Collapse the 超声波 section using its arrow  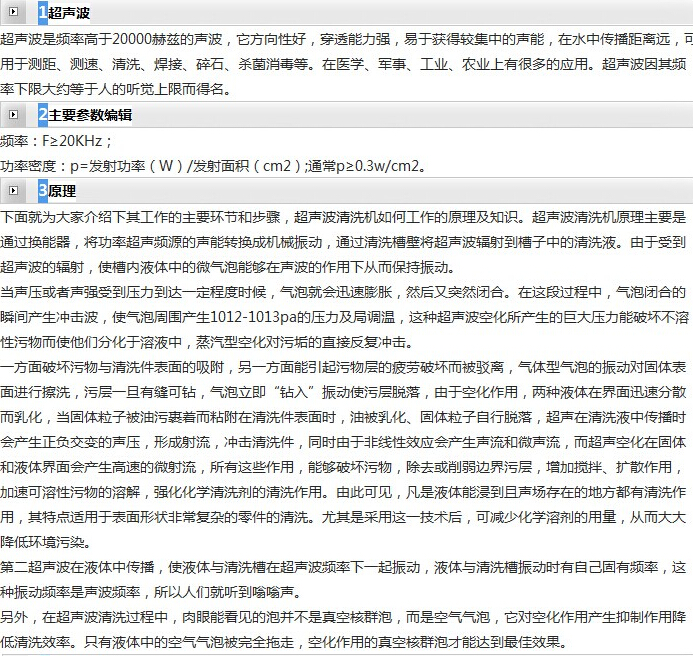[x=14, y=13]
